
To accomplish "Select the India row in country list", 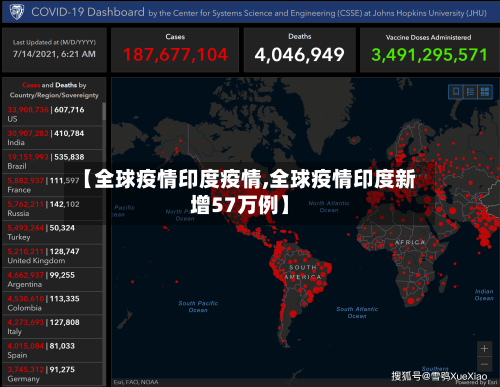I will point(52,138).
